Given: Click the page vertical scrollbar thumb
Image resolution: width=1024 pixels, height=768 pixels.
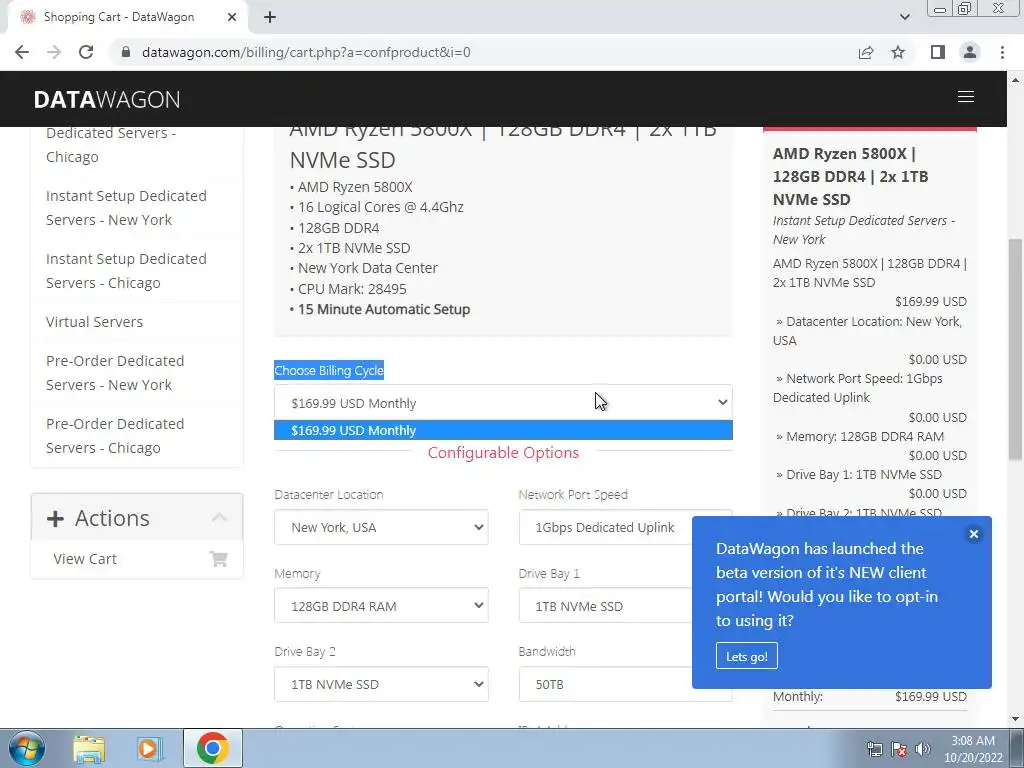Looking at the screenshot, I should click(1016, 349).
